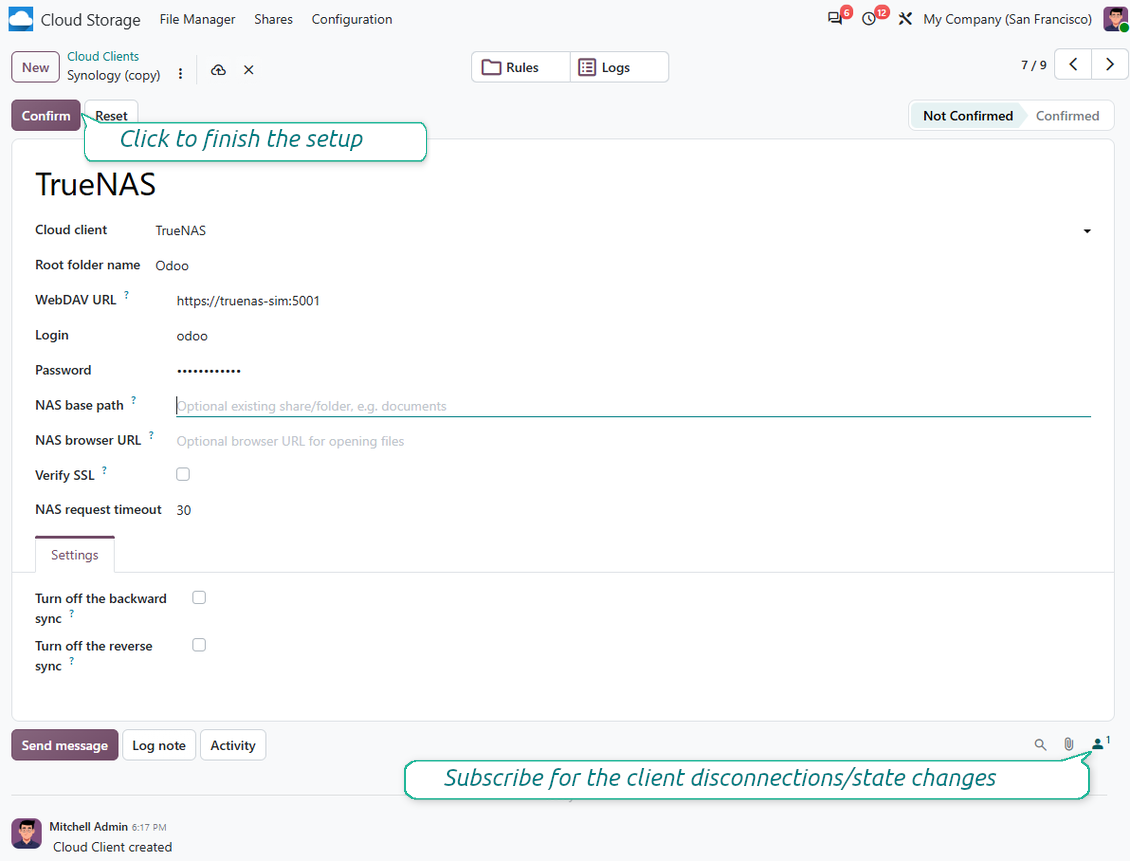The width and height of the screenshot is (1130, 861).
Task: Open the followers icon in chatter
Action: click(x=1100, y=744)
